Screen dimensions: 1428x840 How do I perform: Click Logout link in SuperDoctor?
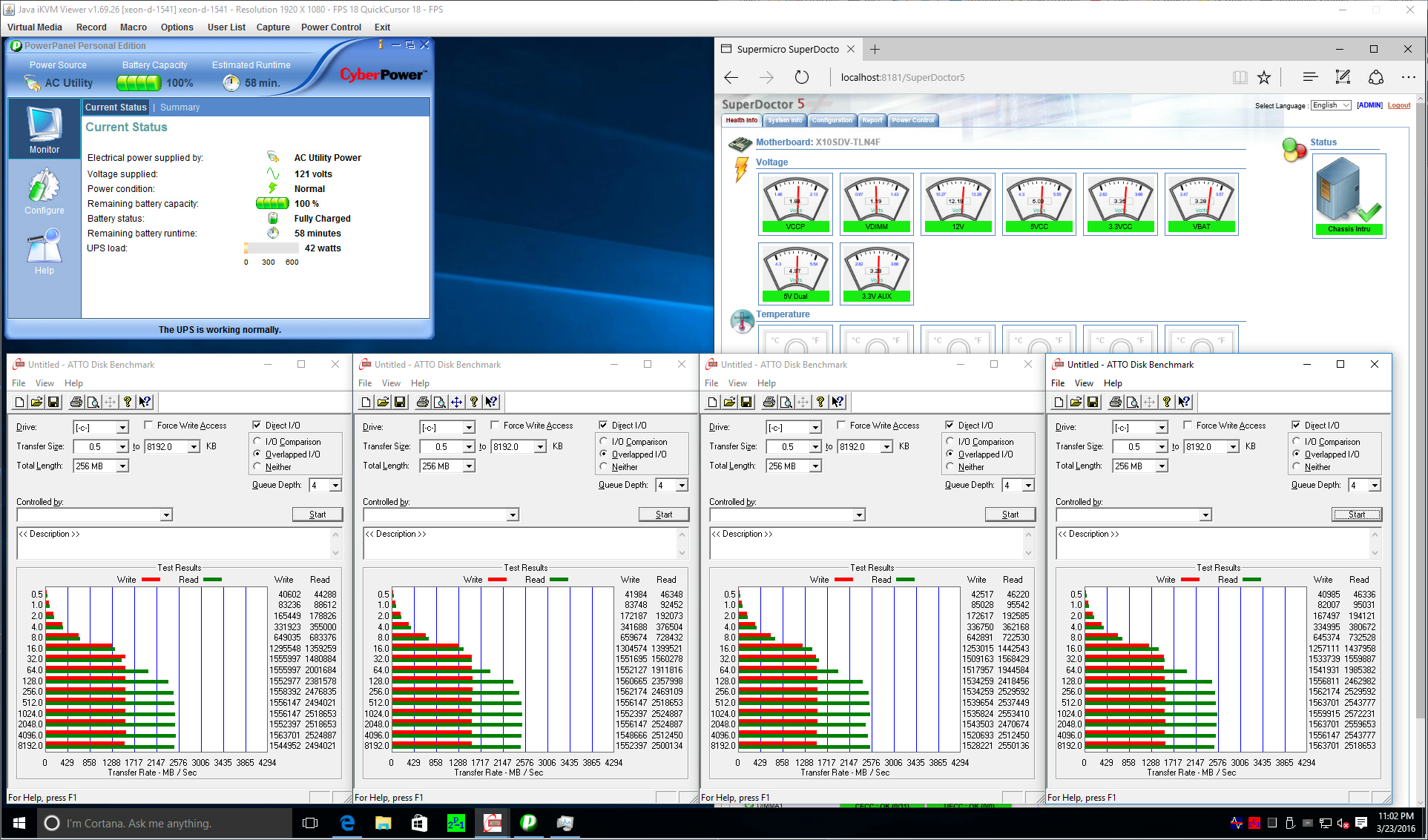(x=1399, y=105)
